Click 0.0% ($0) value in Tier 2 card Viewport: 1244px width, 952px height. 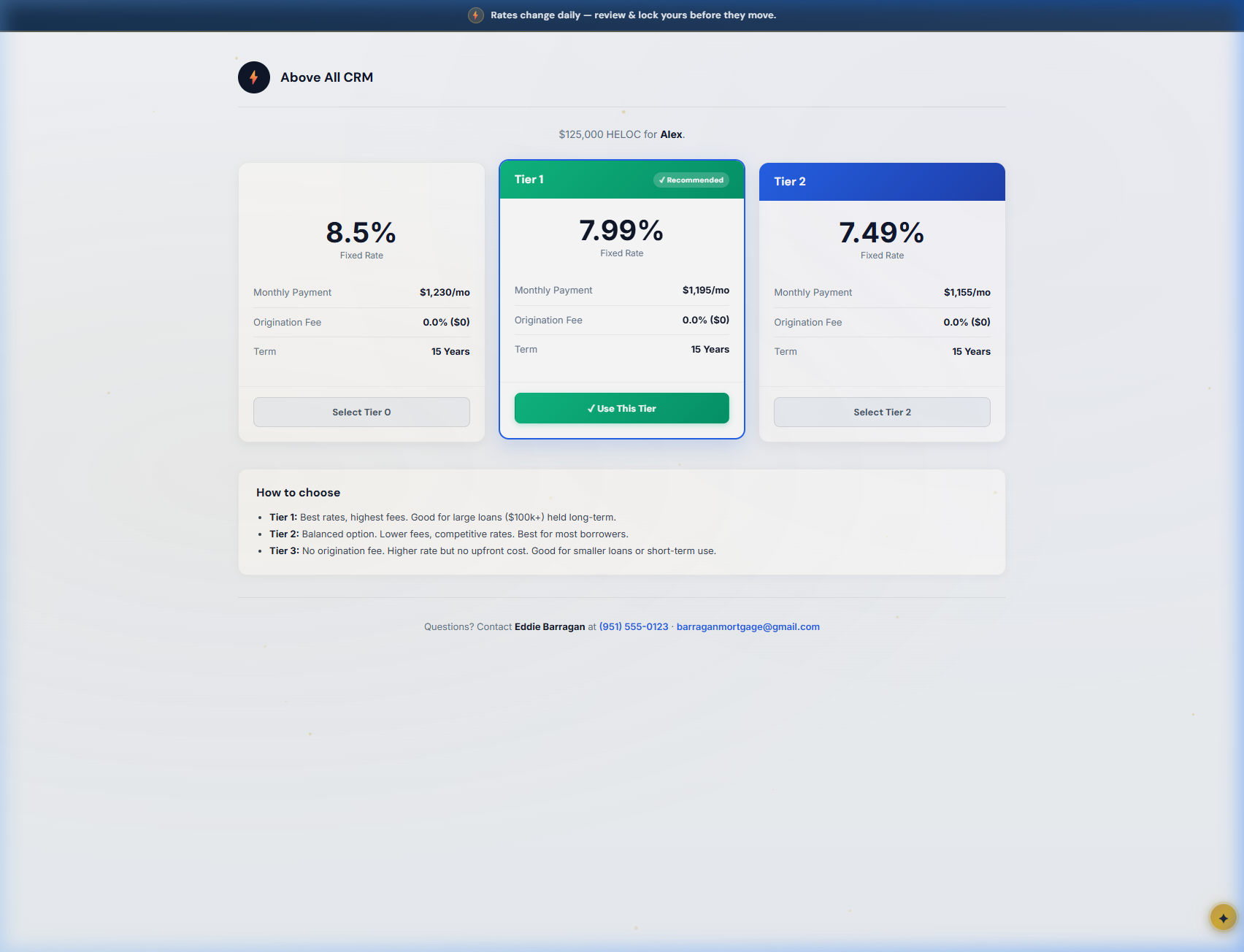(x=967, y=322)
